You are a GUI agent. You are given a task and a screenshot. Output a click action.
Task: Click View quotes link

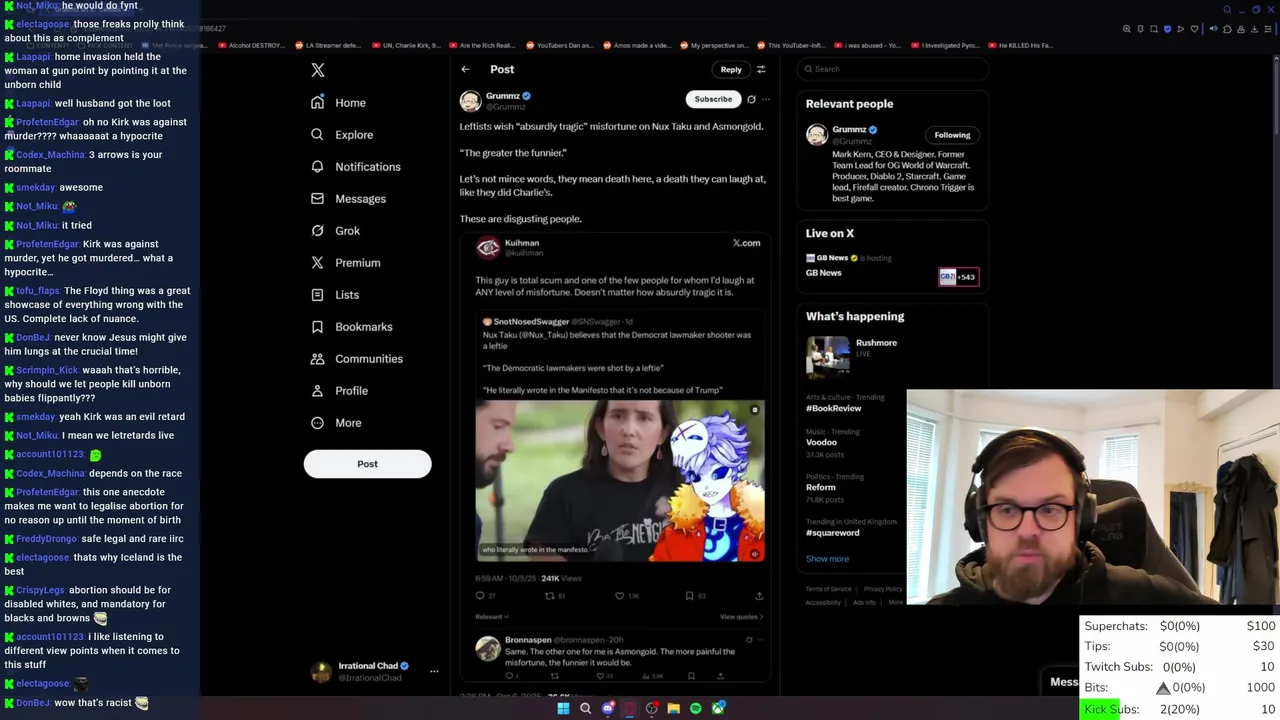point(741,617)
